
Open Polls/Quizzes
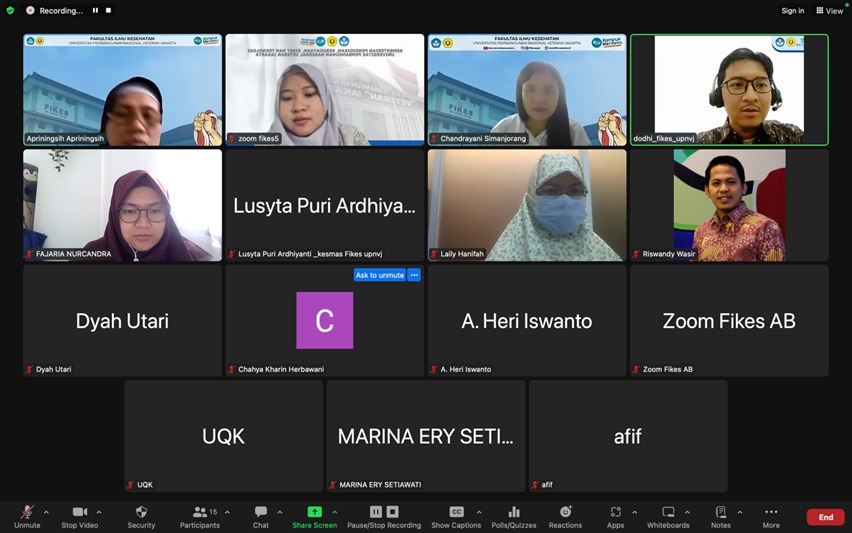click(513, 512)
